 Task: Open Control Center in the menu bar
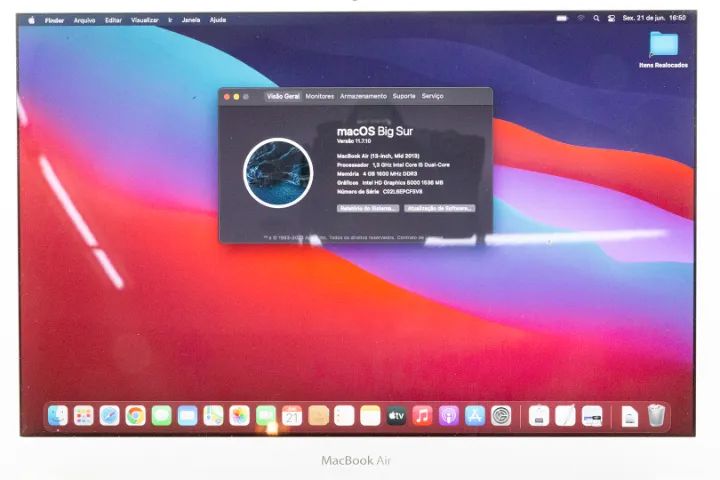tap(611, 18)
